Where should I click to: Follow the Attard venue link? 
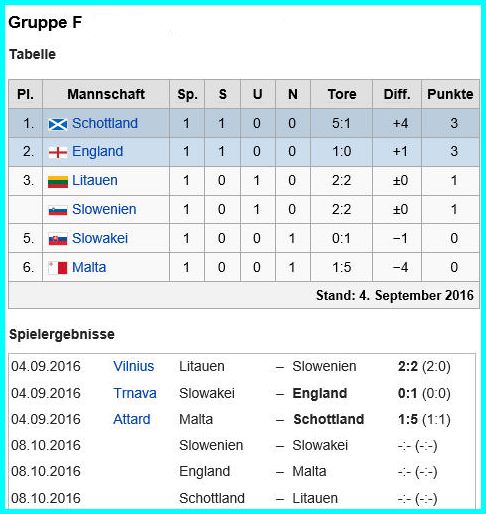click(132, 419)
